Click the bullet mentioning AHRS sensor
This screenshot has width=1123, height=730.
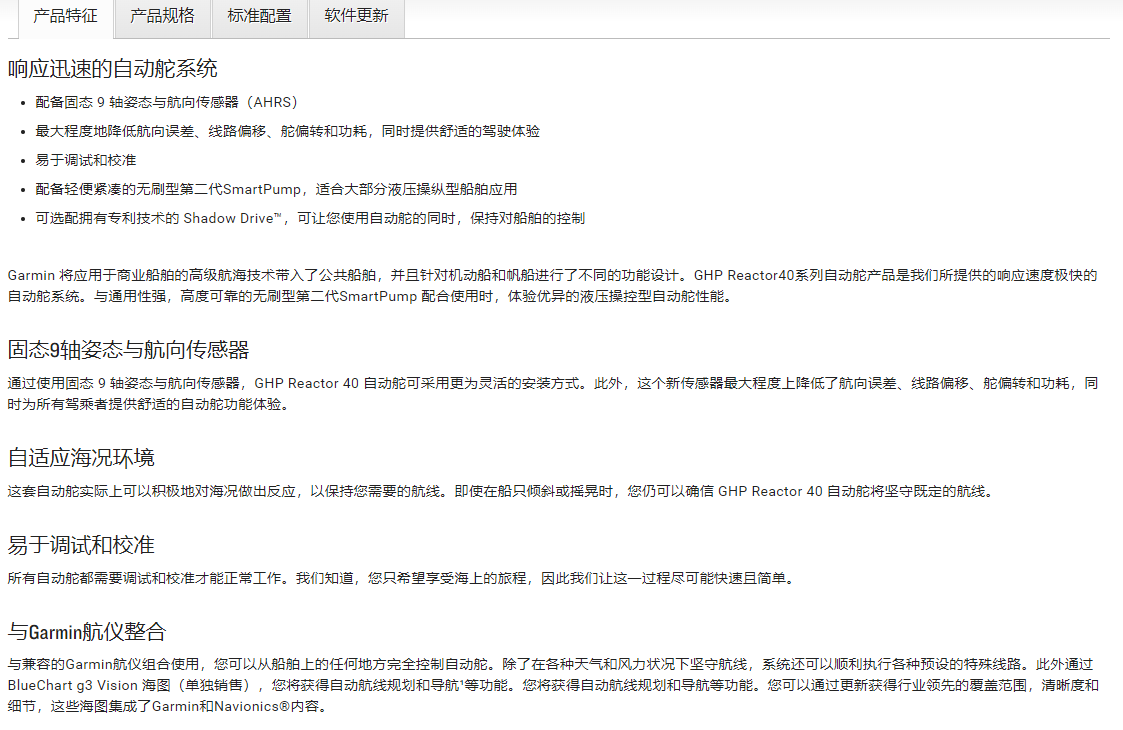[166, 102]
